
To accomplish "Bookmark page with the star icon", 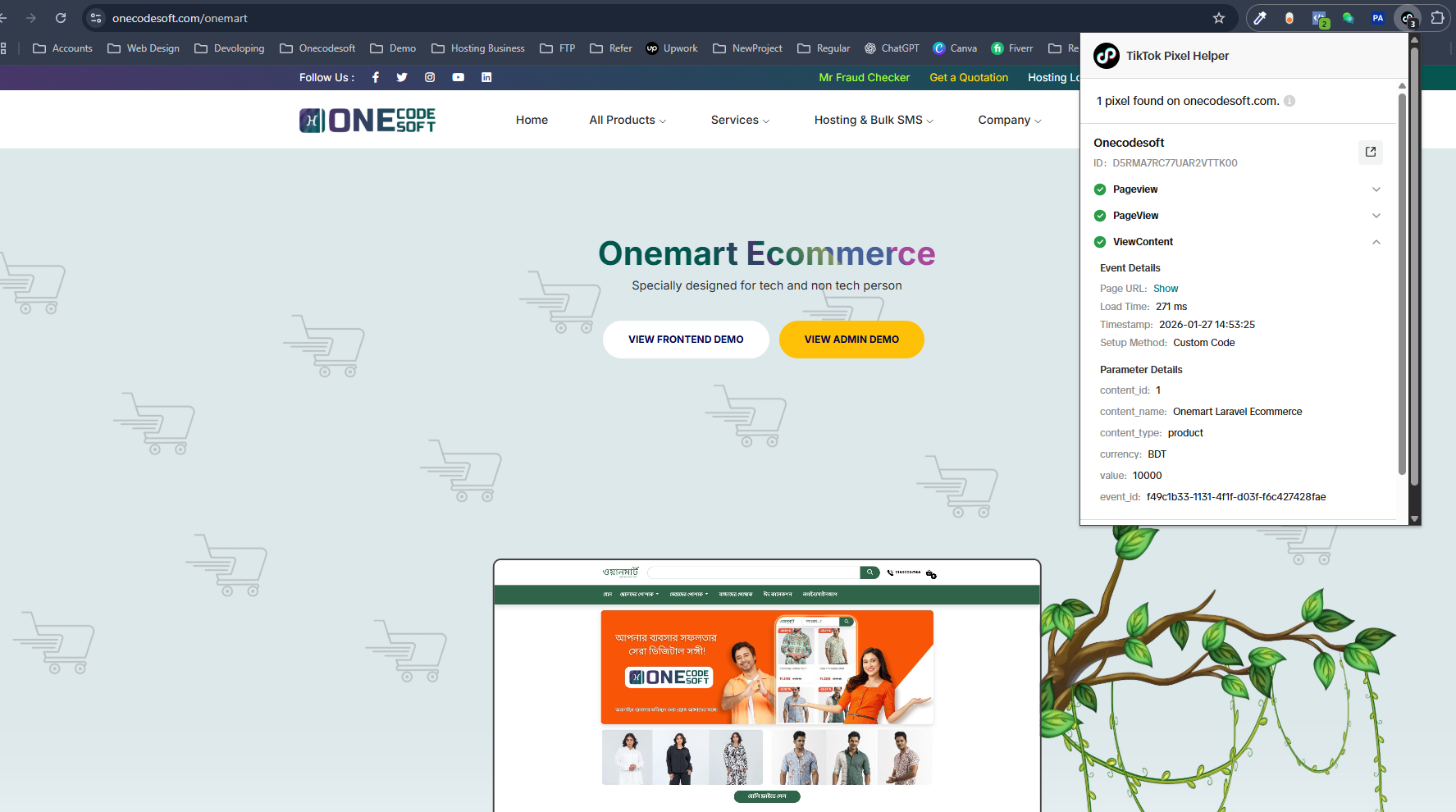I will pyautogui.click(x=1219, y=18).
